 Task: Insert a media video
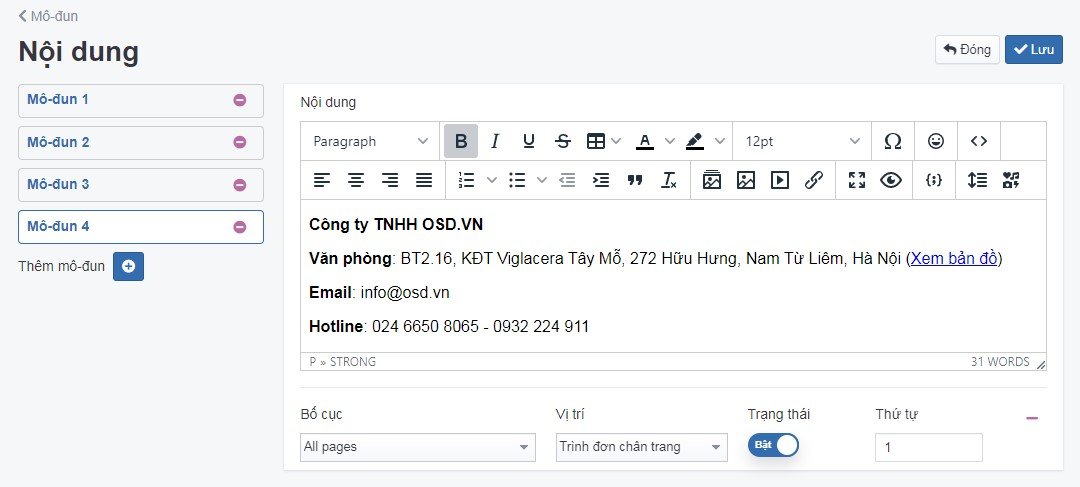point(780,180)
